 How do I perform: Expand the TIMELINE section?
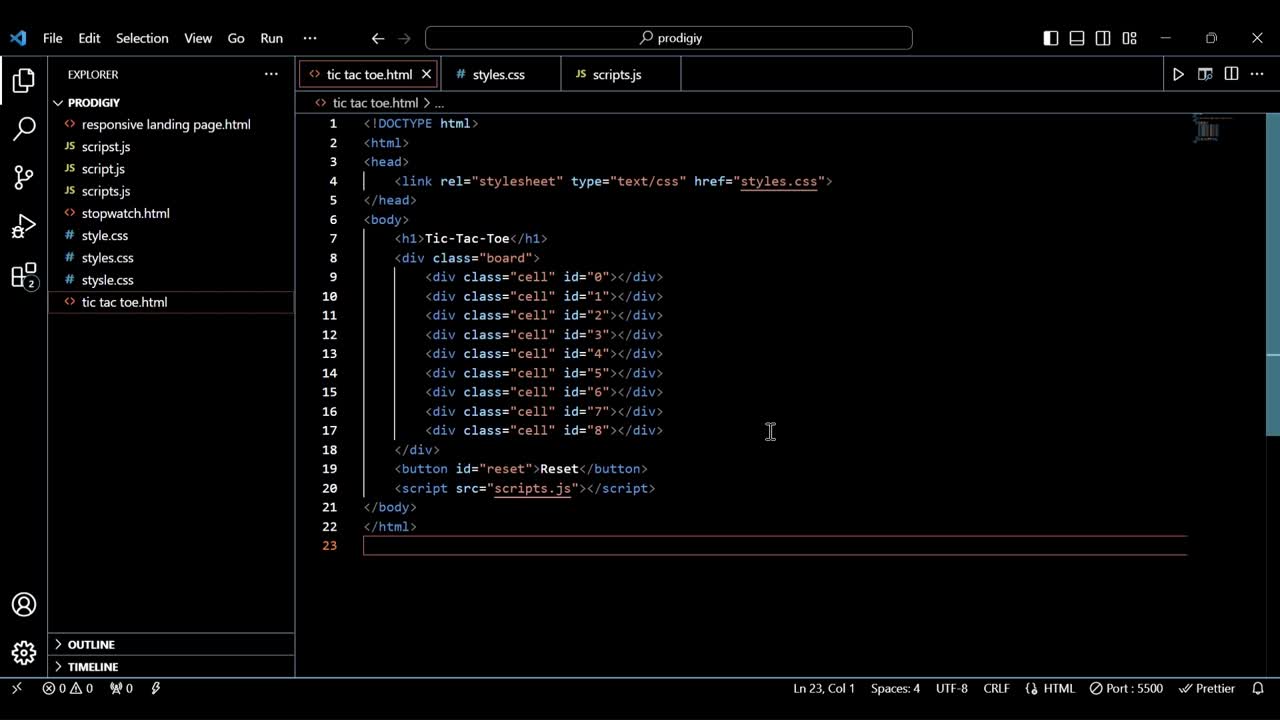click(x=171, y=666)
